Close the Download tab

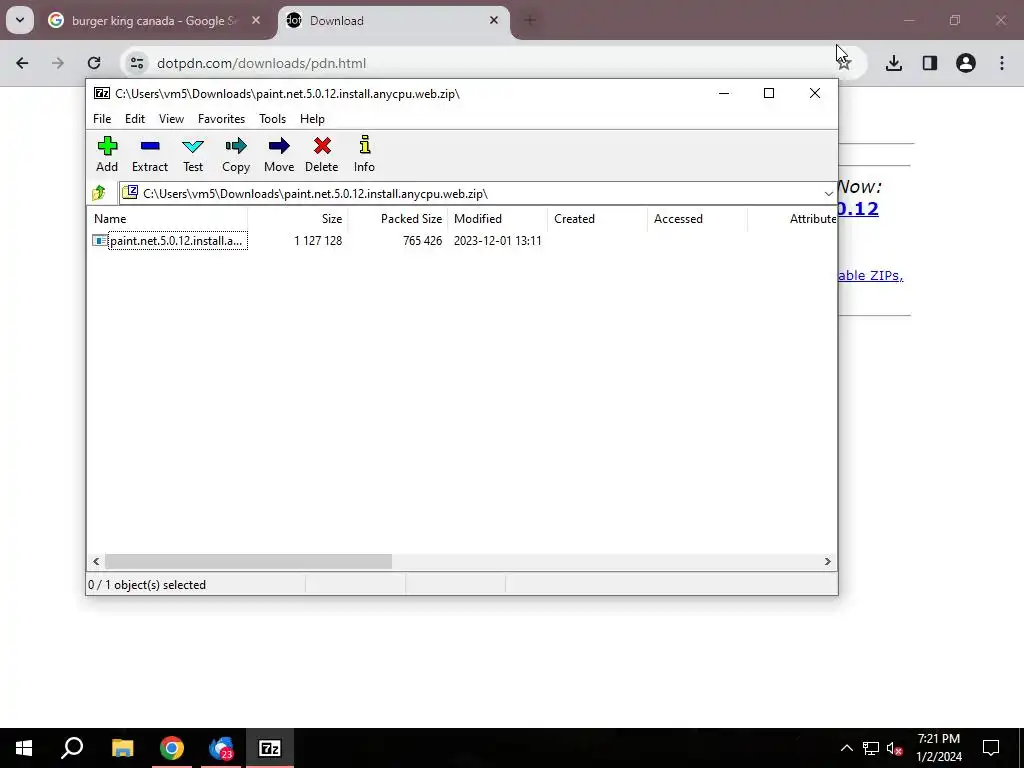[x=494, y=20]
